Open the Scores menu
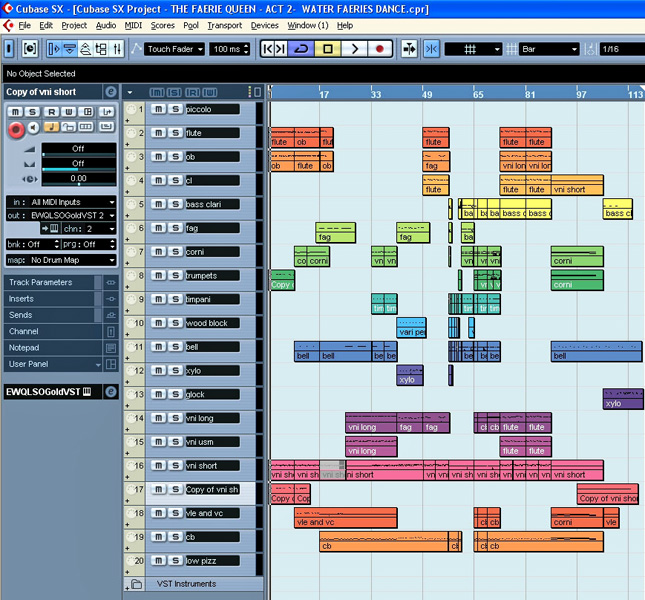The width and height of the screenshot is (645, 600). tap(162, 25)
